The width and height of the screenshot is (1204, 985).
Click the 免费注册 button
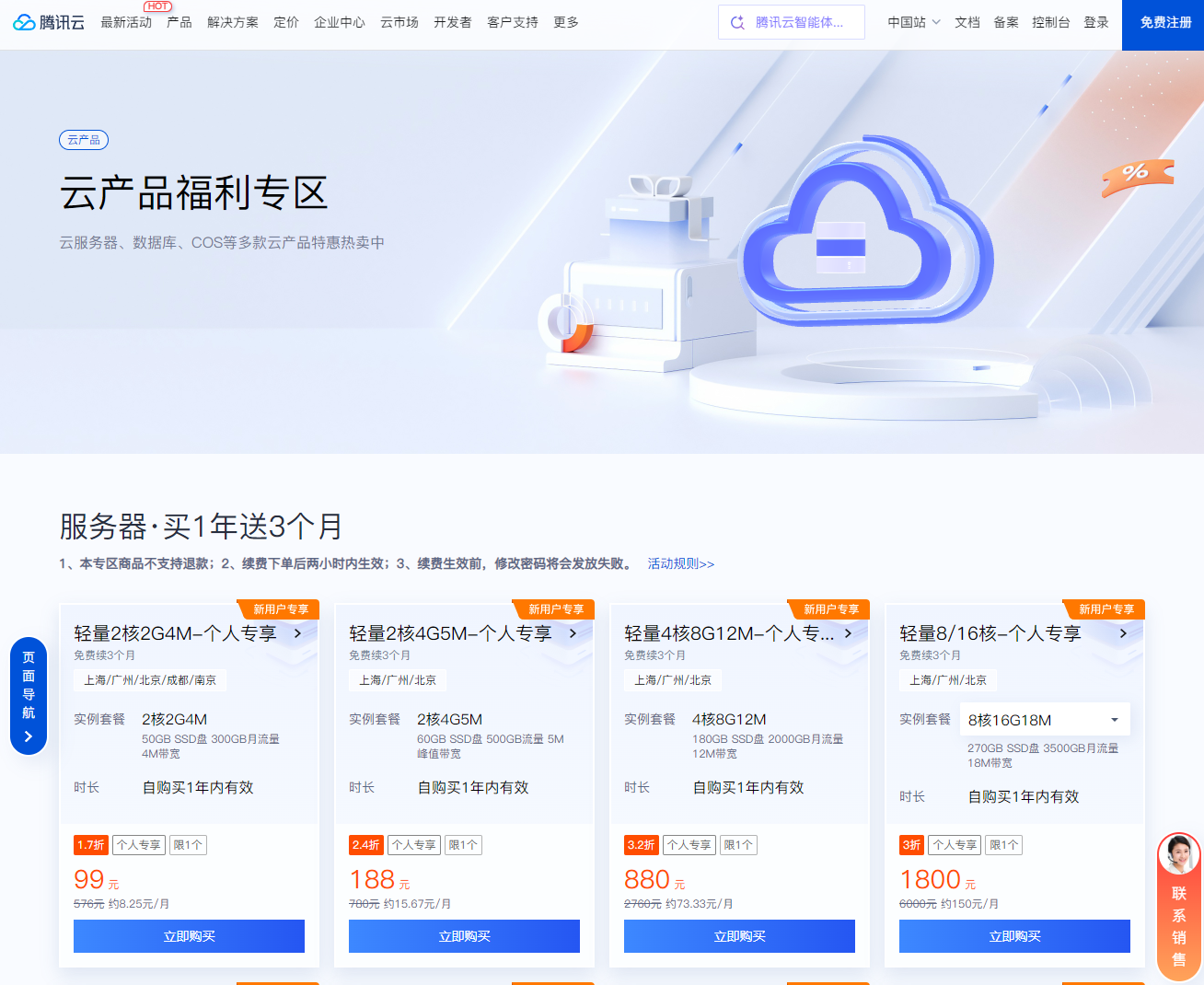[x=1164, y=23]
